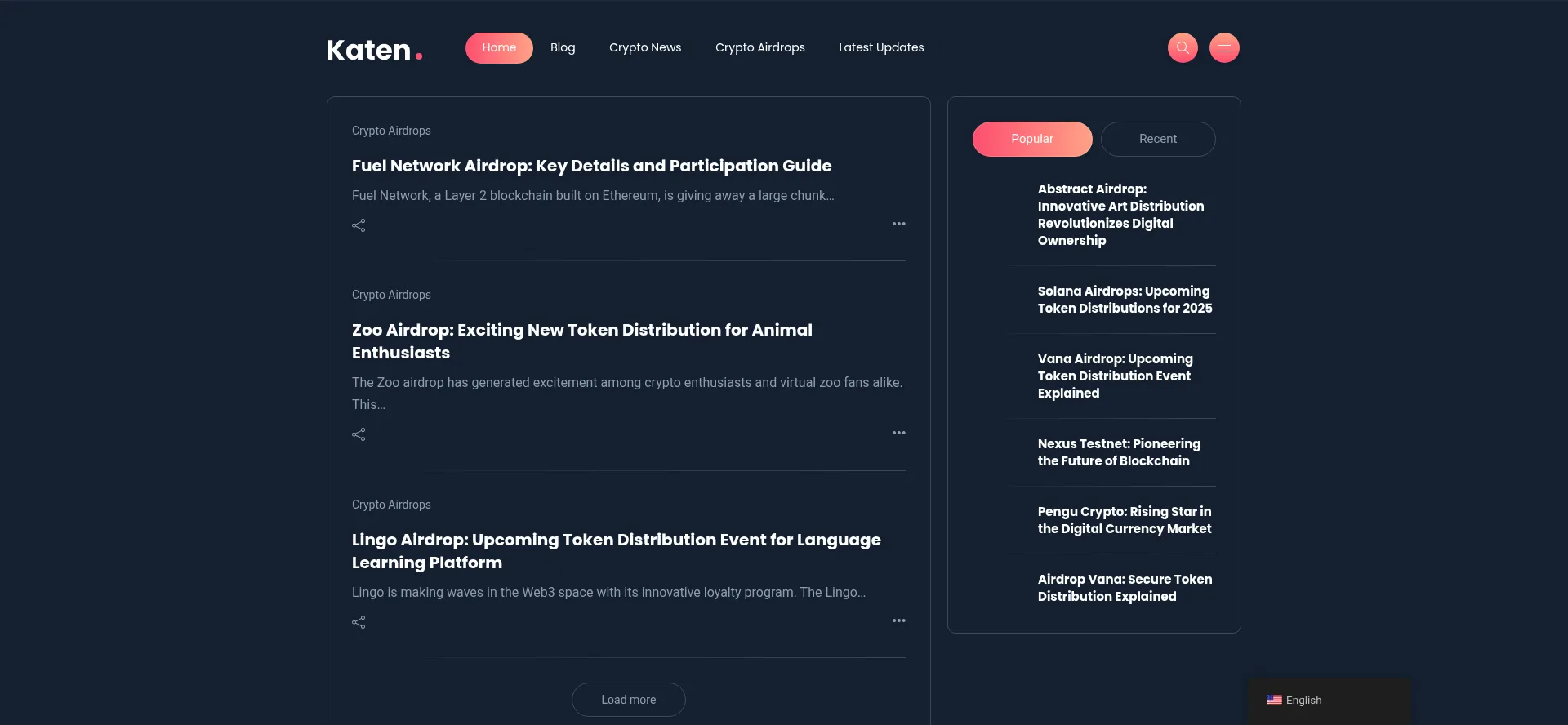This screenshot has width=1568, height=725.
Task: Share the Lingo Airdrop article
Action: [359, 622]
